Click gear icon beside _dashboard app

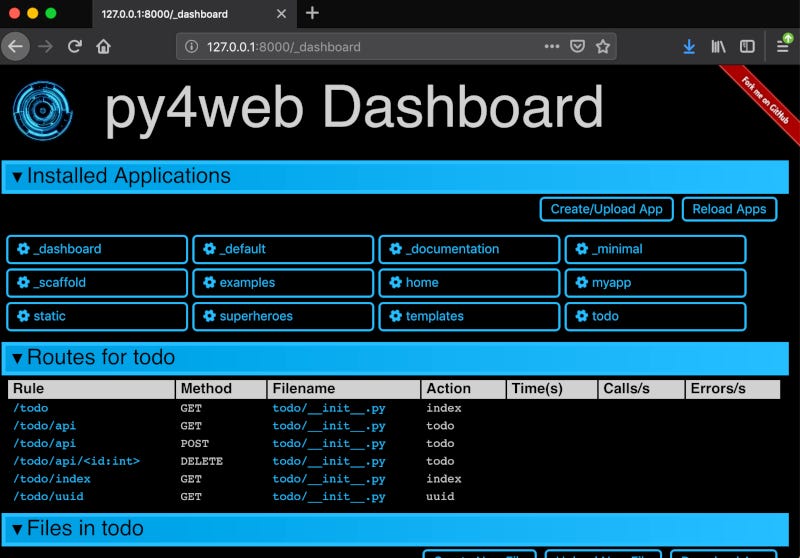tap(23, 249)
